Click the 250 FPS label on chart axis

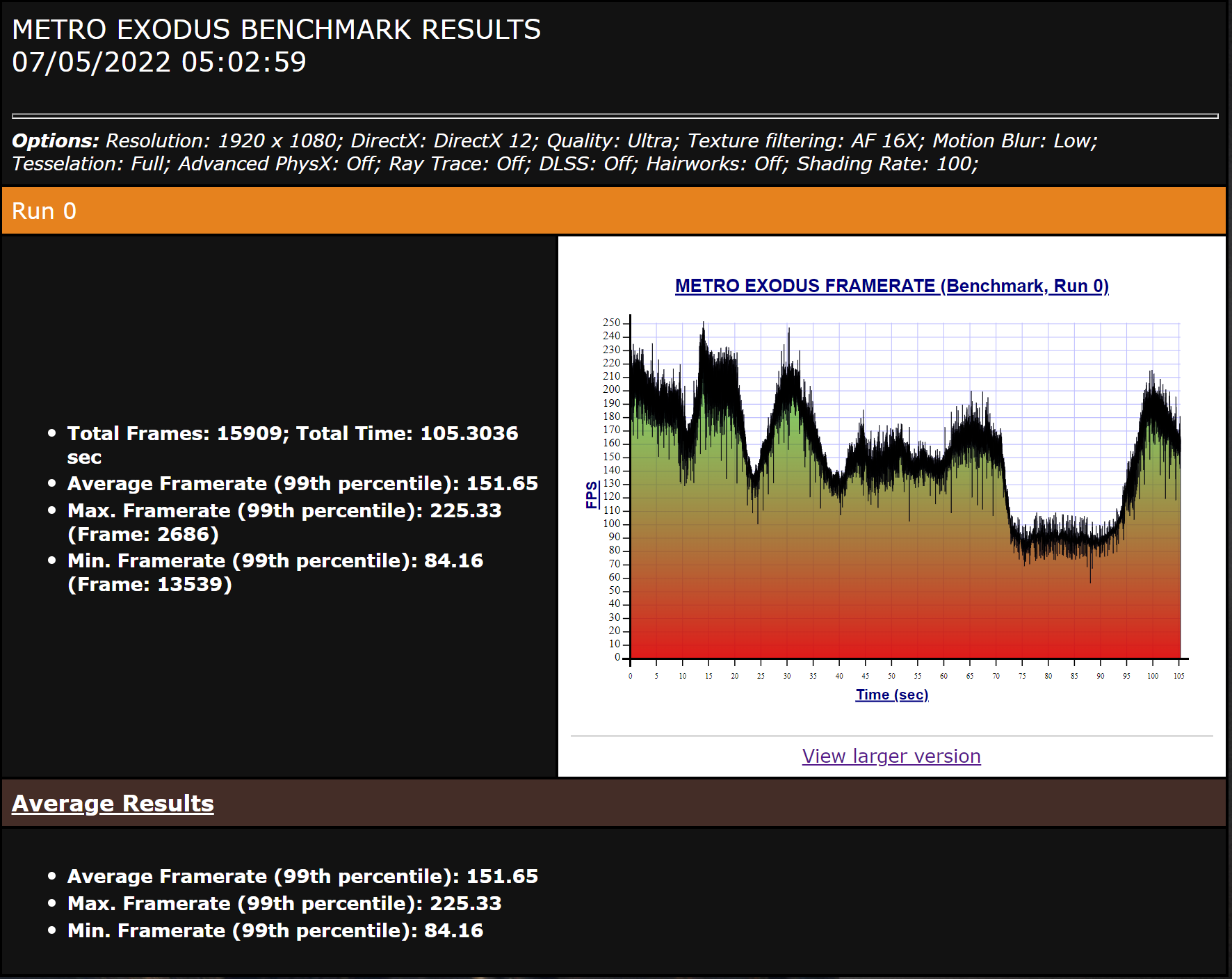tap(611, 323)
